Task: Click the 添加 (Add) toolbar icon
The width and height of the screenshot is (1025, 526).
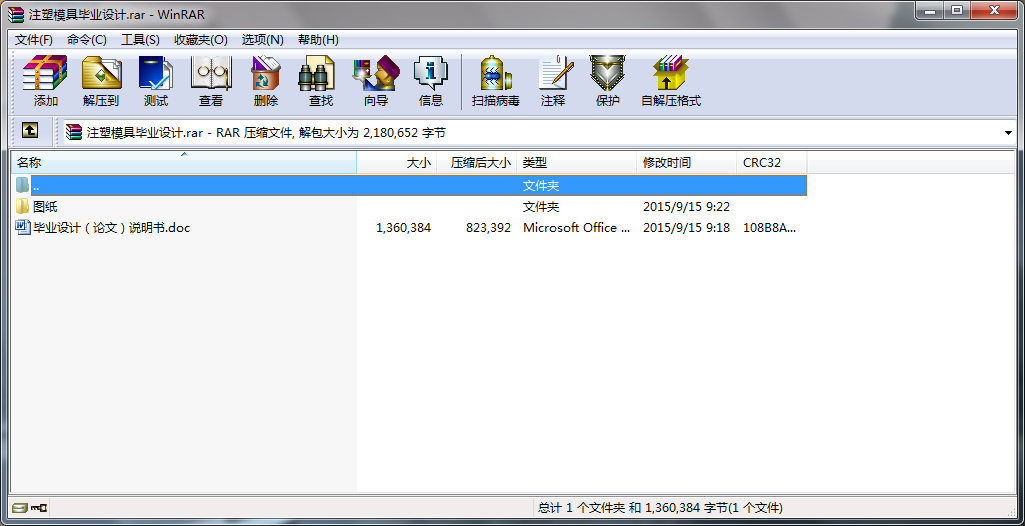Action: [46, 73]
